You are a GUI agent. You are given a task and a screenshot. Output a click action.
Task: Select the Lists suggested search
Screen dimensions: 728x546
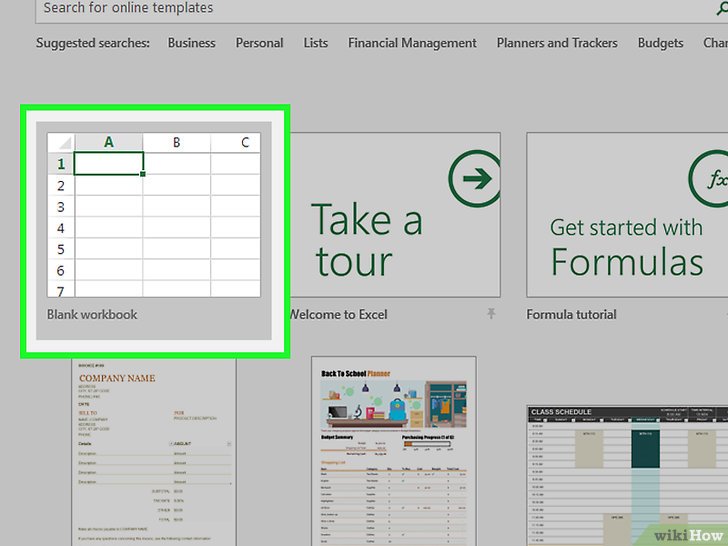pos(316,43)
